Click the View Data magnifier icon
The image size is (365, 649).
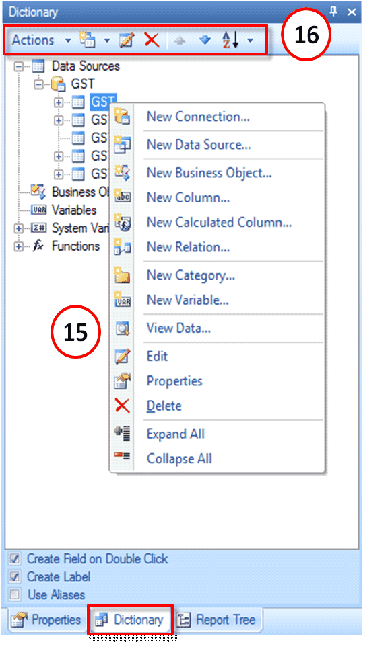pos(122,328)
